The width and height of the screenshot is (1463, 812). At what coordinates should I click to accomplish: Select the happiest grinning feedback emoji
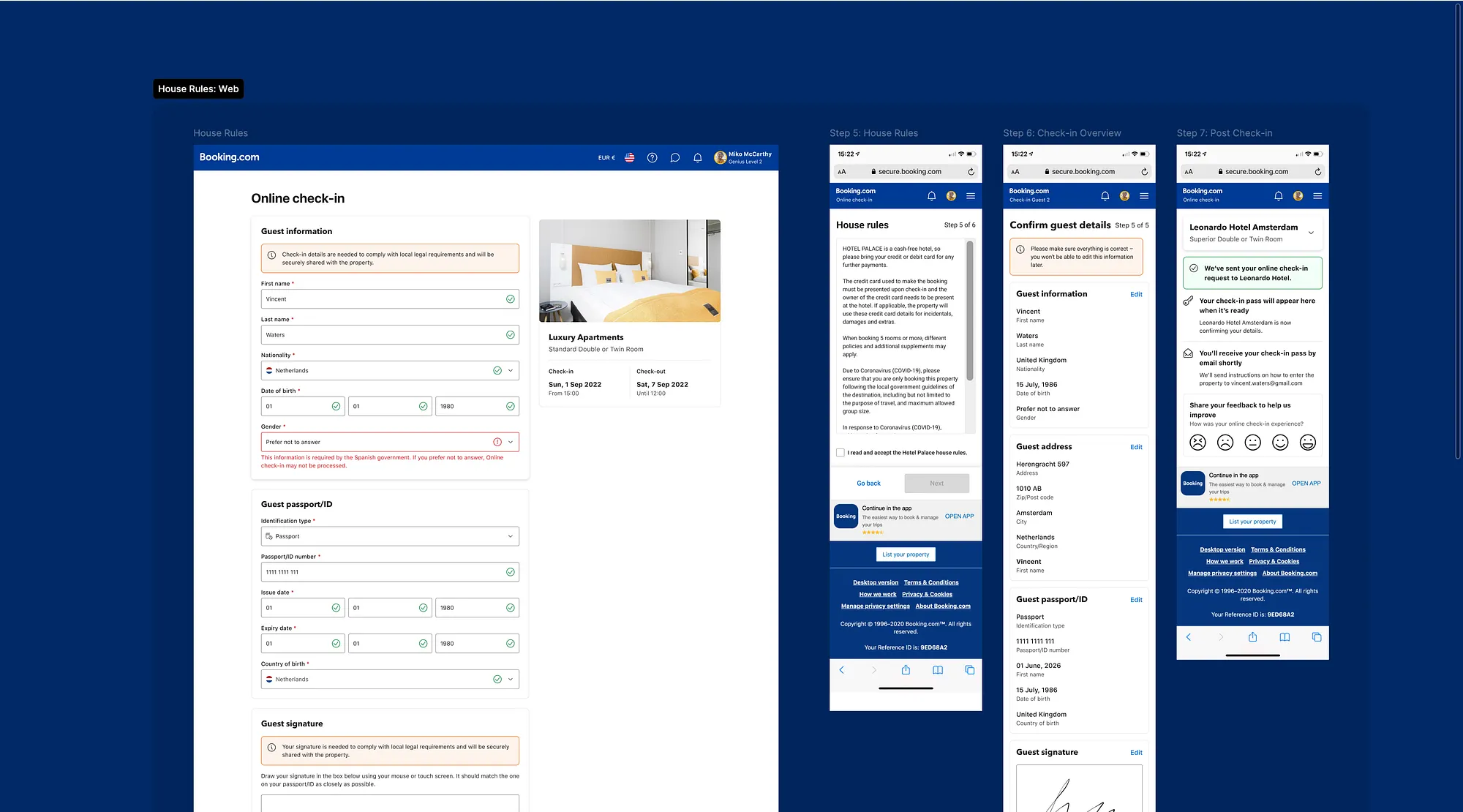click(1308, 442)
